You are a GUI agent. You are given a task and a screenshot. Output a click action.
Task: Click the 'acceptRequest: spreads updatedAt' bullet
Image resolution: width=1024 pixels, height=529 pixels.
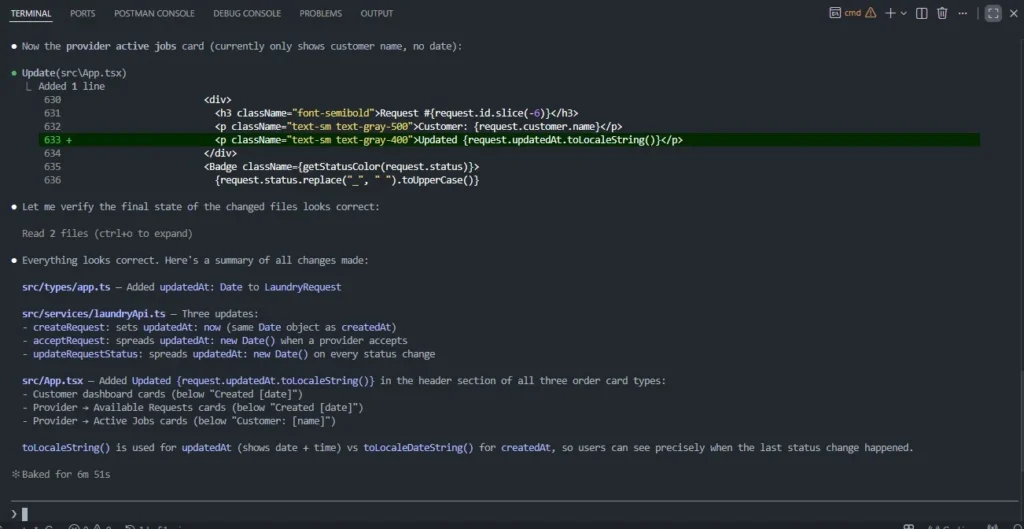point(215,341)
